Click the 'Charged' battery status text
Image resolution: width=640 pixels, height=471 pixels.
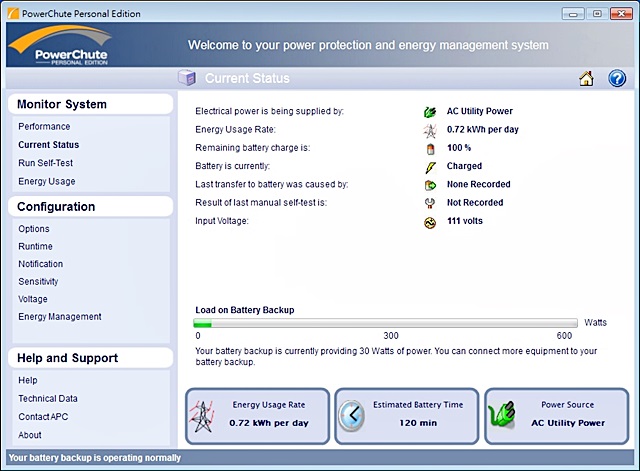click(464, 166)
